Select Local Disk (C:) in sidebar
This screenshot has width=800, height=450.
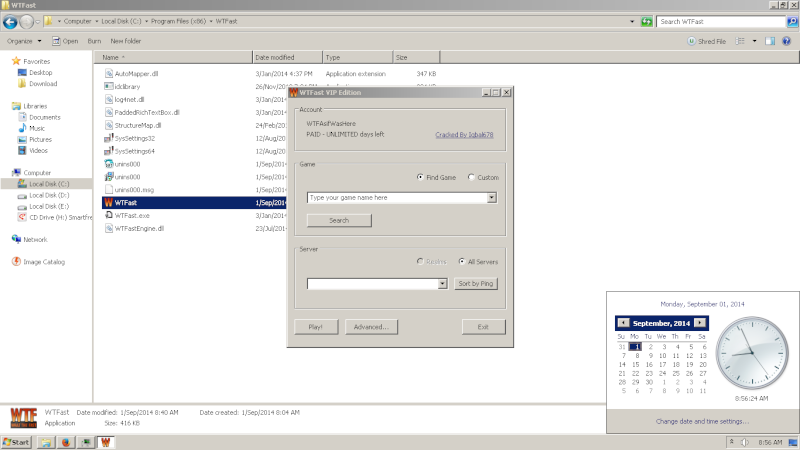tap(48, 184)
